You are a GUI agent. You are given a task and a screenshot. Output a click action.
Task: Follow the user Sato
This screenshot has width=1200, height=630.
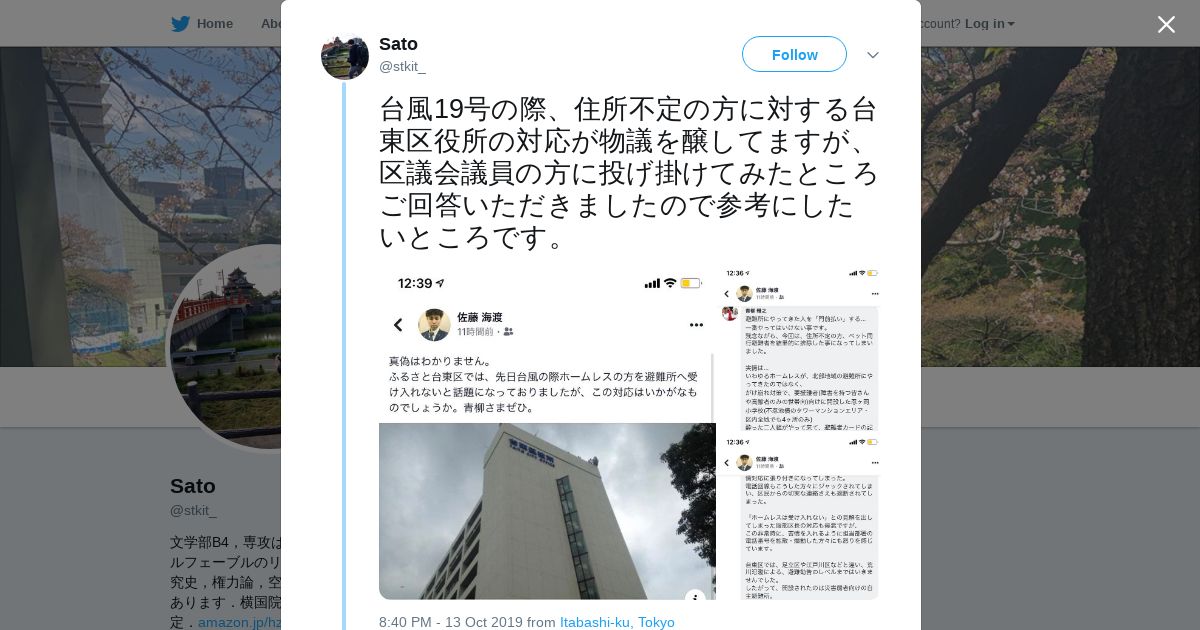click(x=794, y=54)
